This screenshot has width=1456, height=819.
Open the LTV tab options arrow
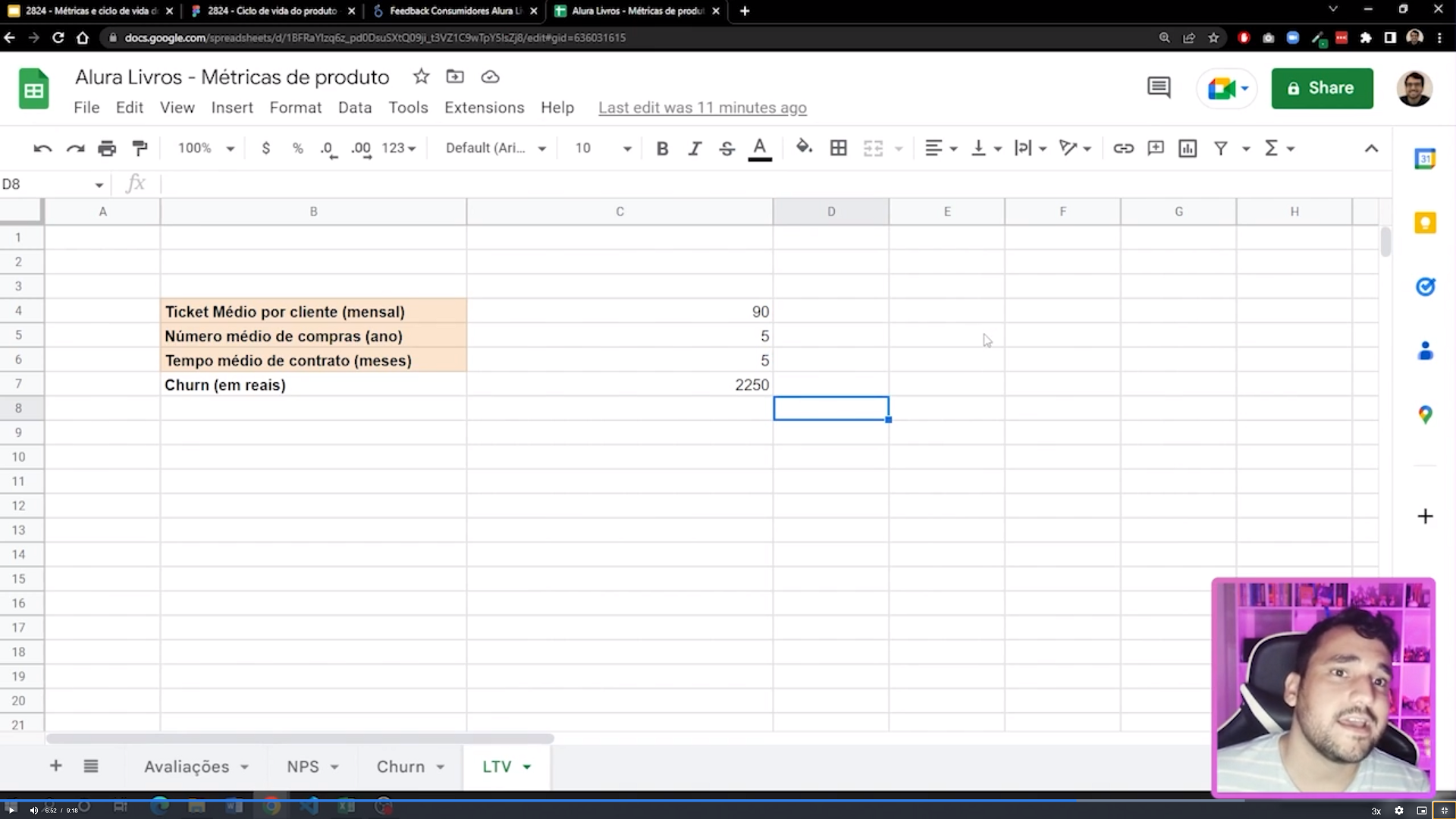(527, 767)
